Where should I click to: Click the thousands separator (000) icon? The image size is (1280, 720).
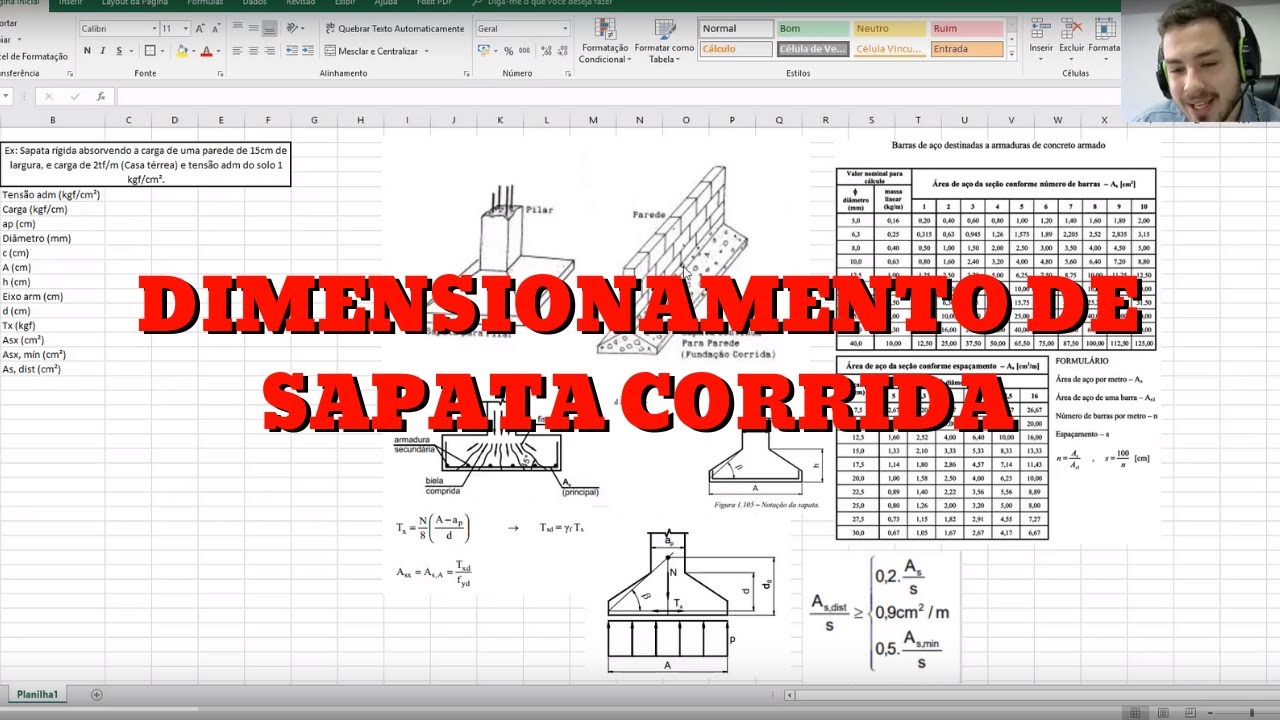[525, 51]
